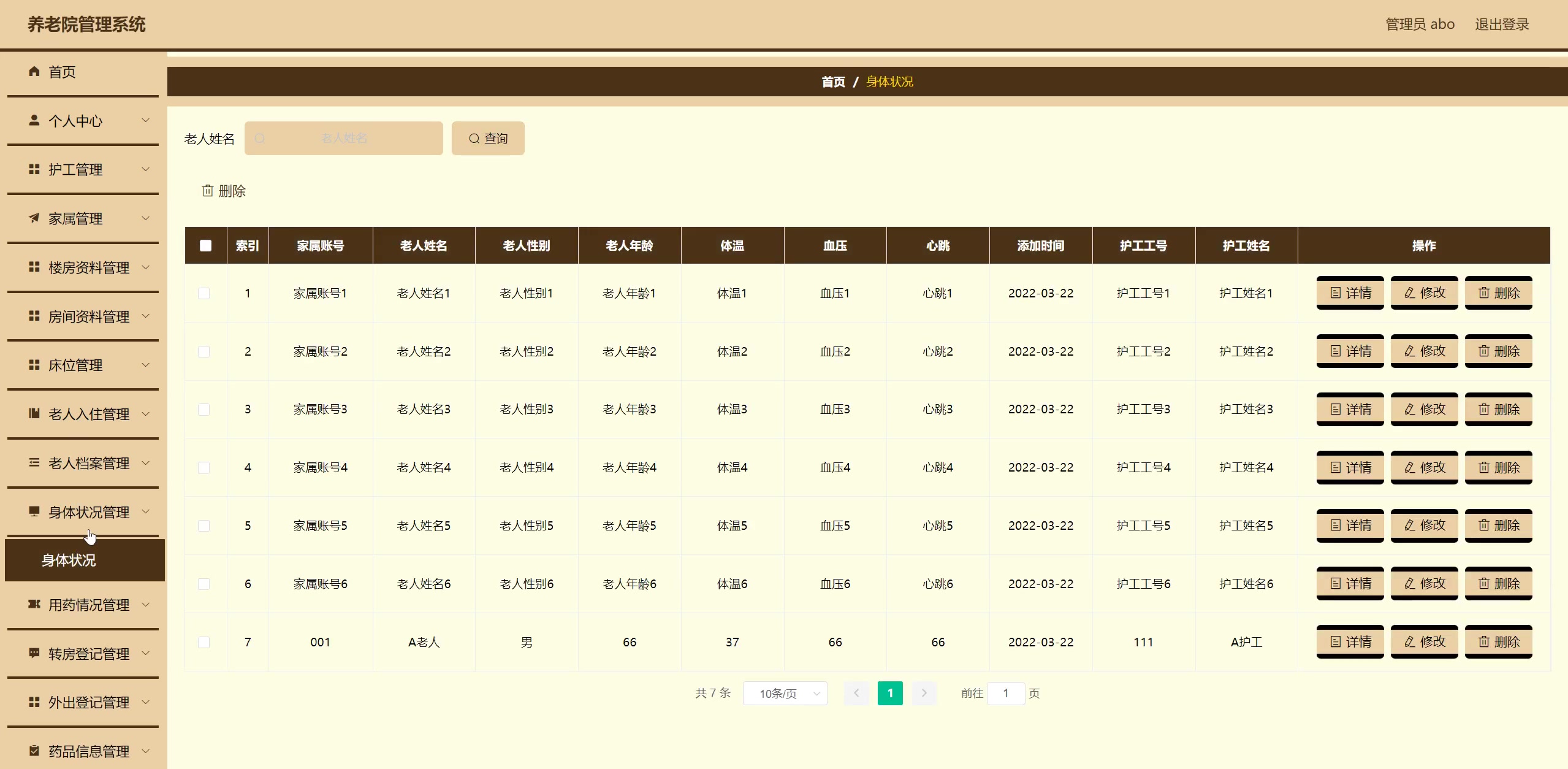The width and height of the screenshot is (1568, 769).
Task: Click the 查询 search button
Action: pos(488,139)
